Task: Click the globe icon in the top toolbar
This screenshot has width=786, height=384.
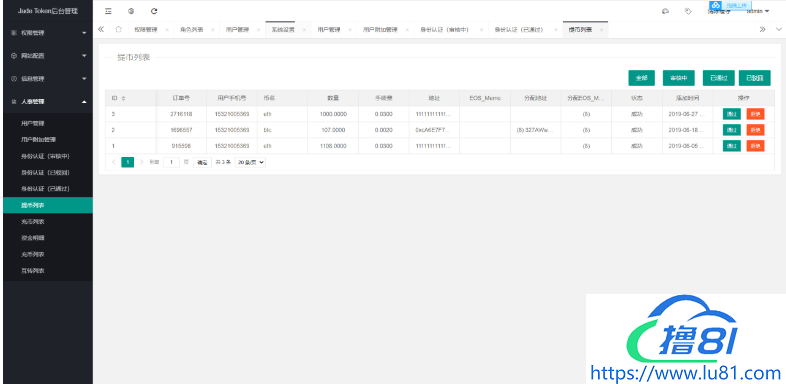Action: coord(131,11)
